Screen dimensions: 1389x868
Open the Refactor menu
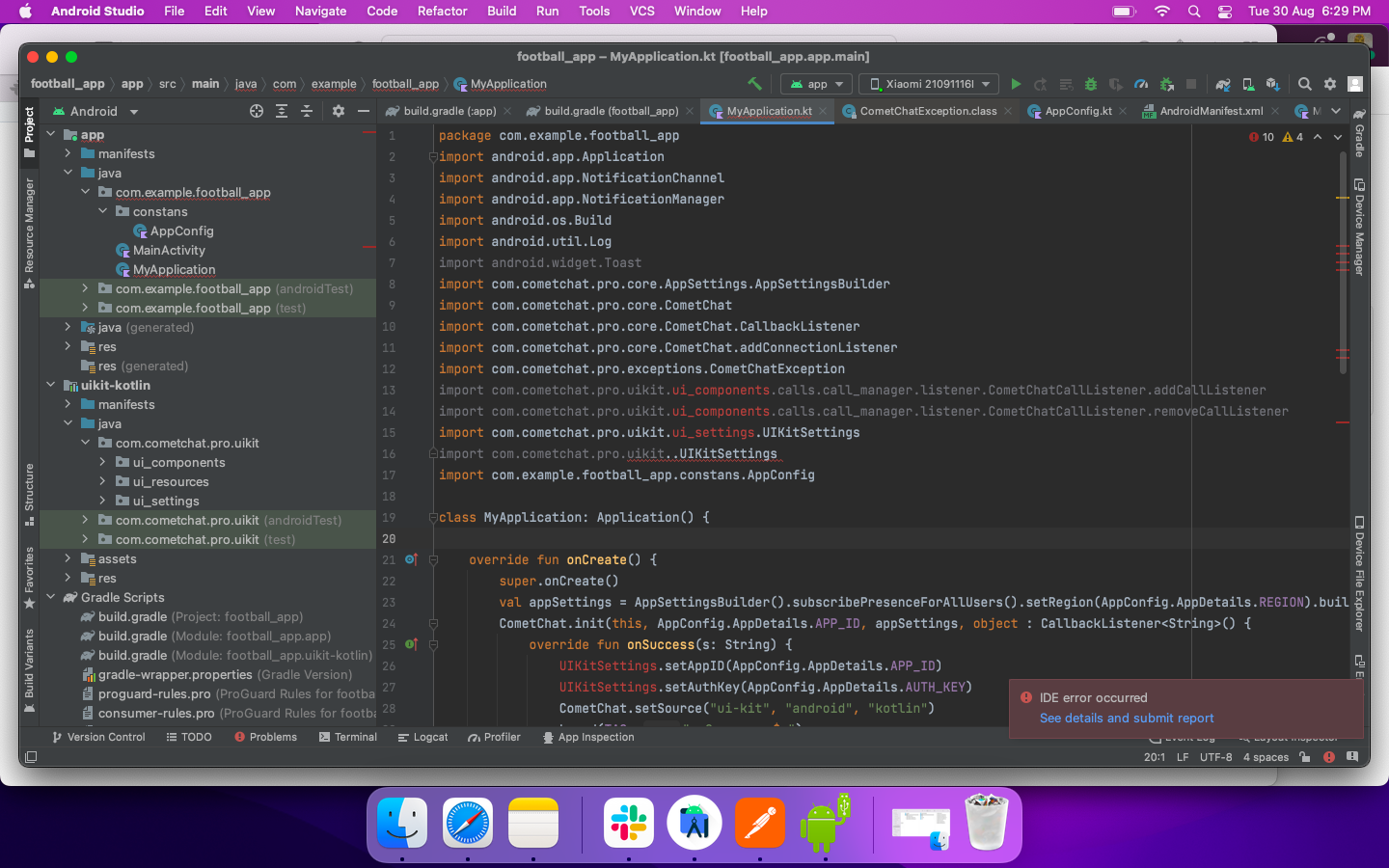click(442, 12)
